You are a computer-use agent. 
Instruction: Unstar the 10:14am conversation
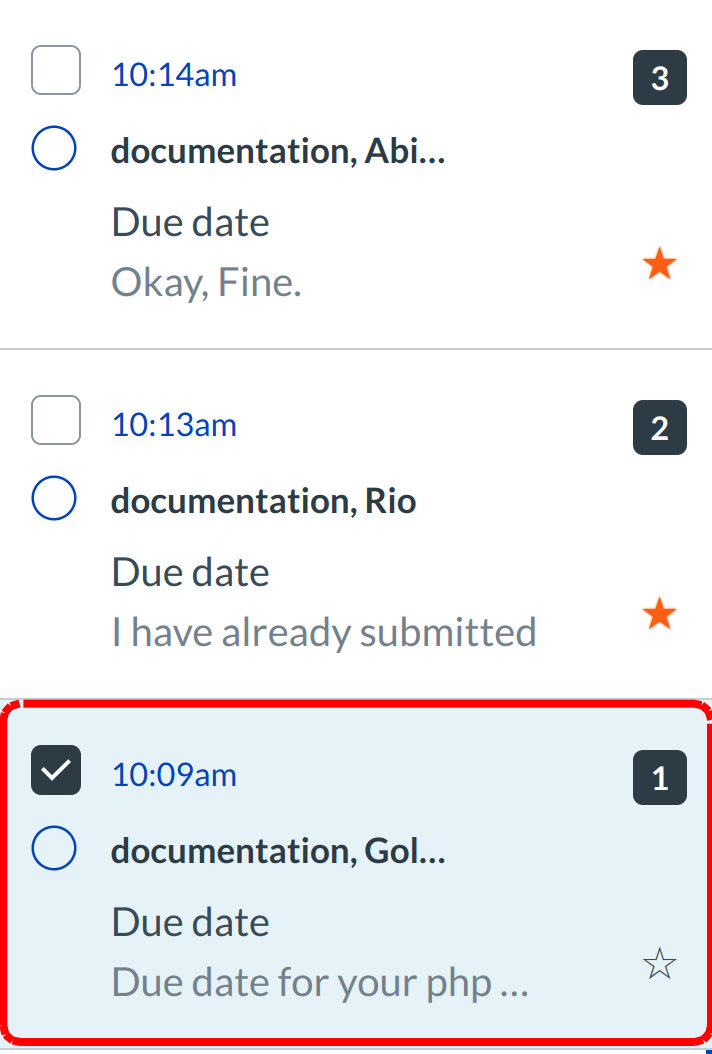(659, 265)
